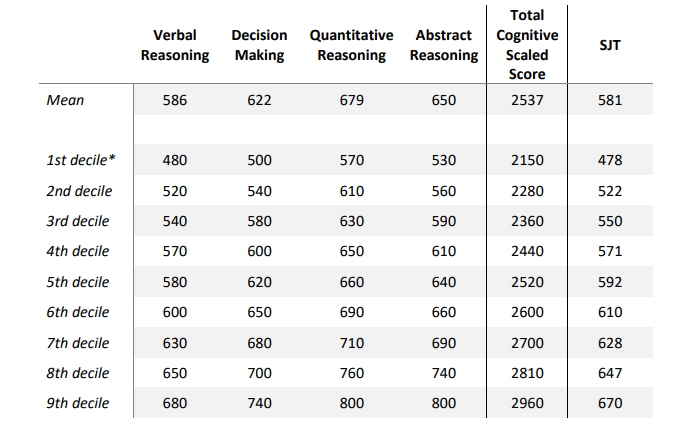Select the 2nd decile total 2280
The height and width of the screenshot is (427, 680).
[x=527, y=191]
